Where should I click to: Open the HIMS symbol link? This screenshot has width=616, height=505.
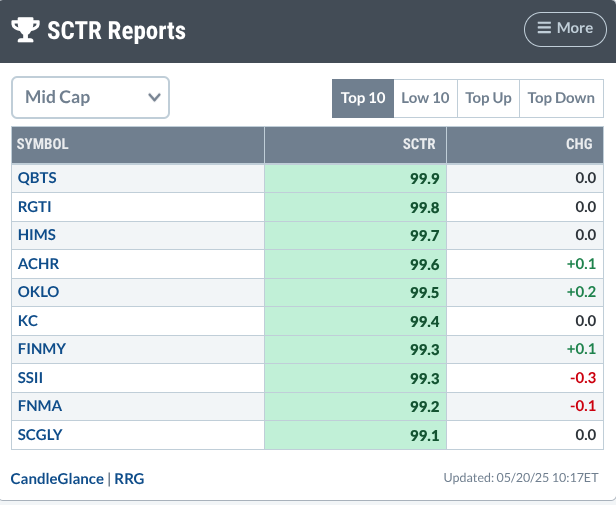click(x=37, y=235)
